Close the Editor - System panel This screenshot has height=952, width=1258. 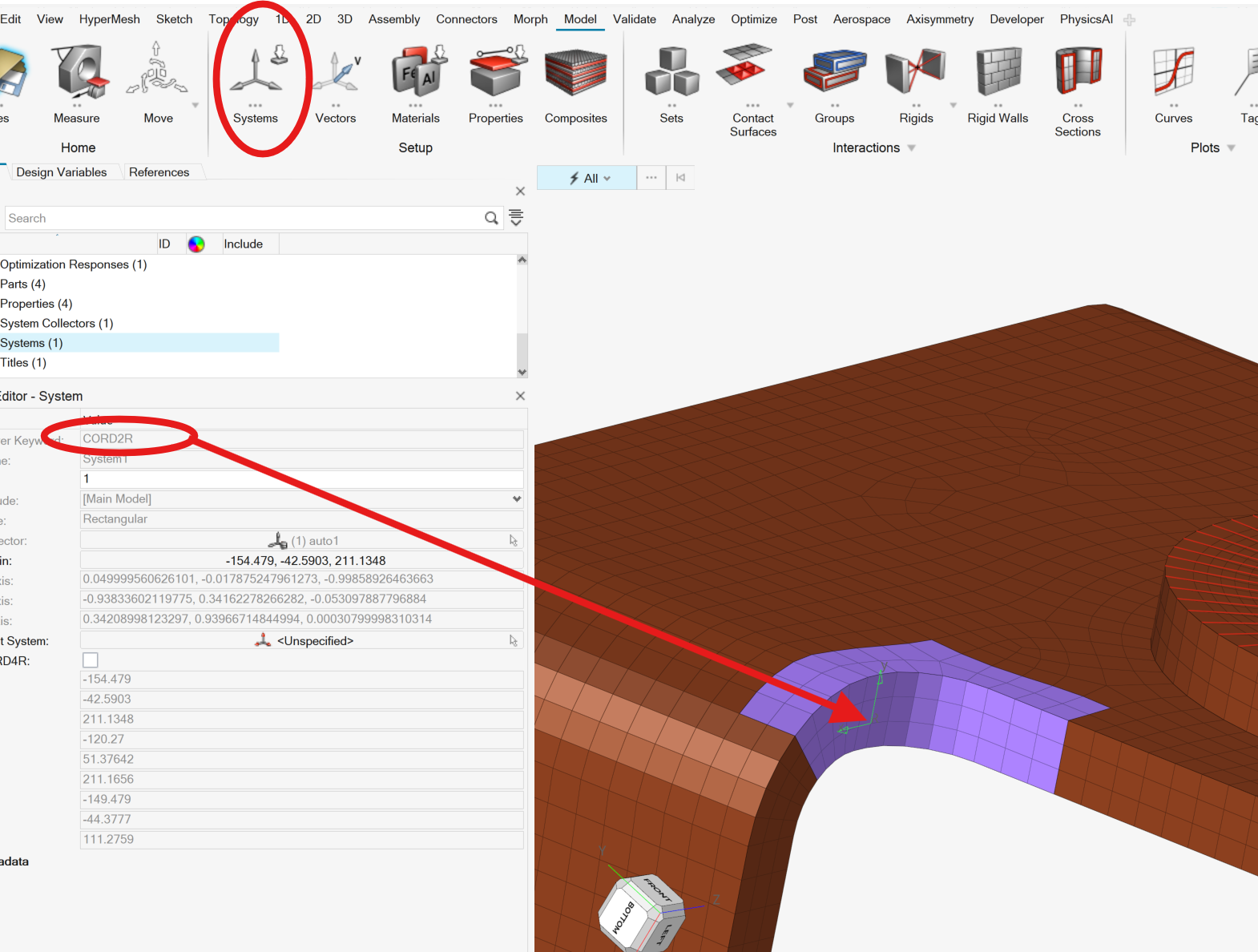(x=520, y=396)
